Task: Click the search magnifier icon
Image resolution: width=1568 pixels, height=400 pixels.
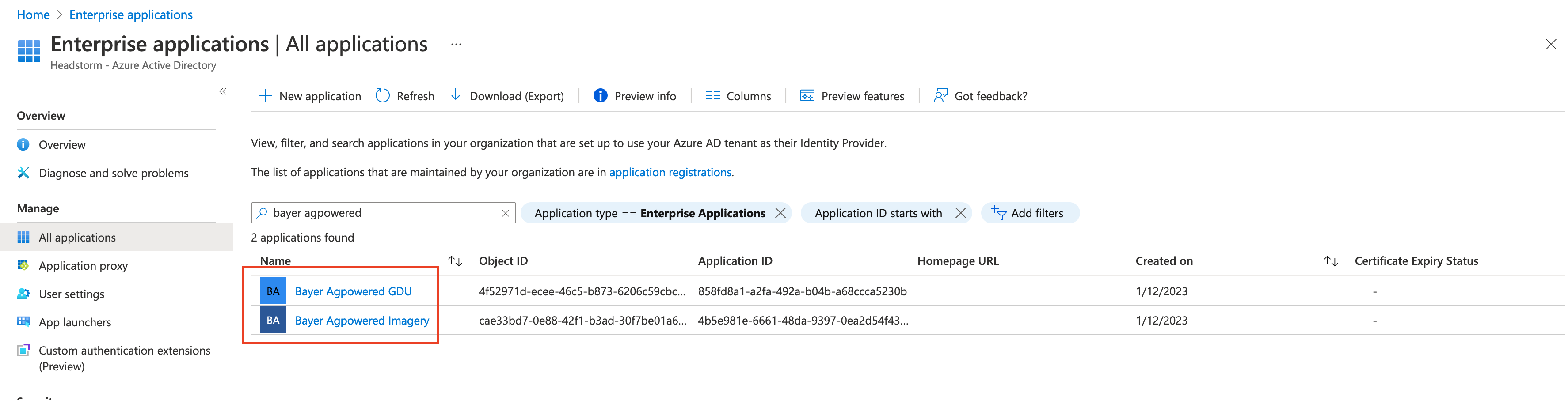Action: click(262, 213)
